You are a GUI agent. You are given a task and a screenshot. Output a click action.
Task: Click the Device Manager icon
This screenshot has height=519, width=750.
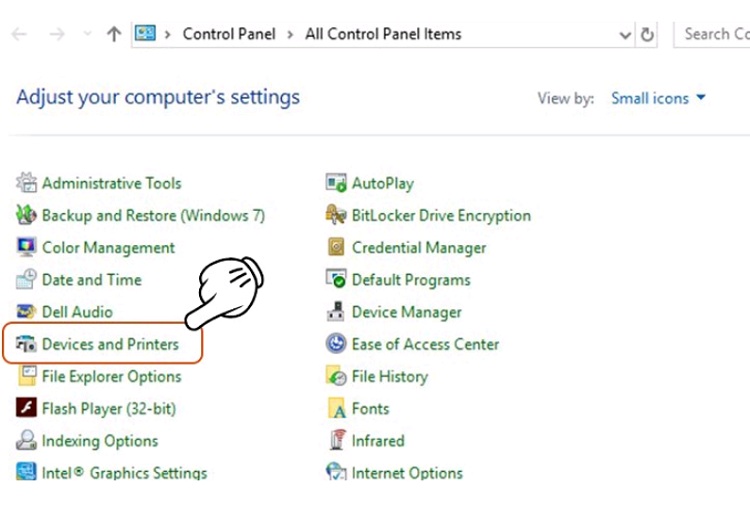(x=336, y=311)
